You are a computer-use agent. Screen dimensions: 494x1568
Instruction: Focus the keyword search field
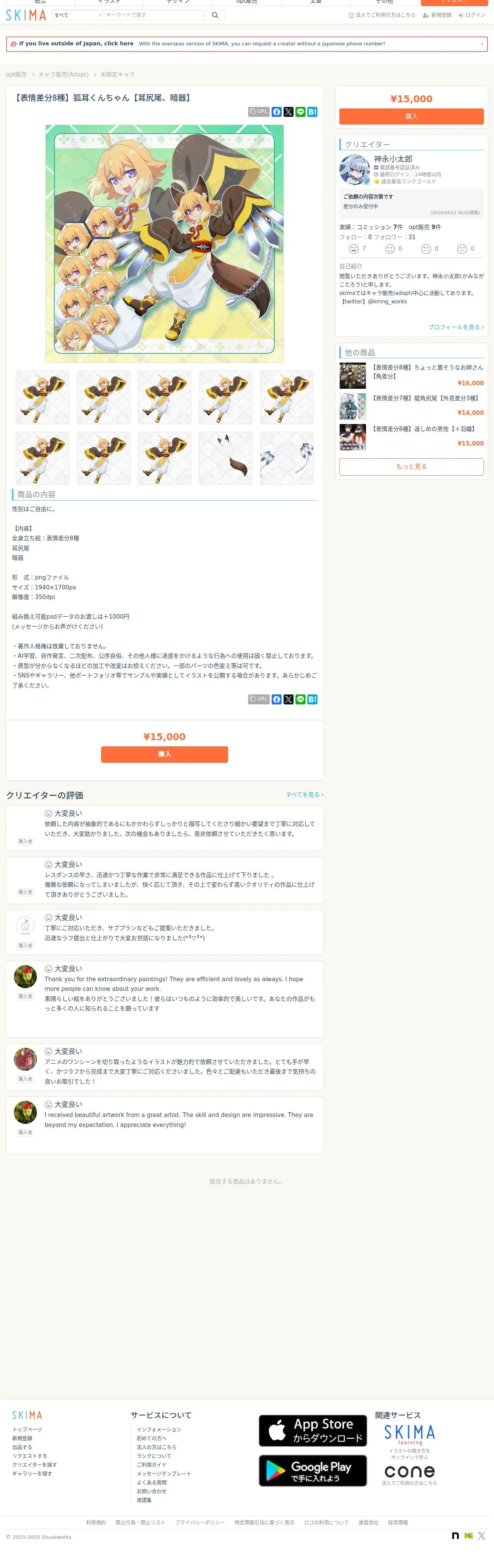[154, 15]
